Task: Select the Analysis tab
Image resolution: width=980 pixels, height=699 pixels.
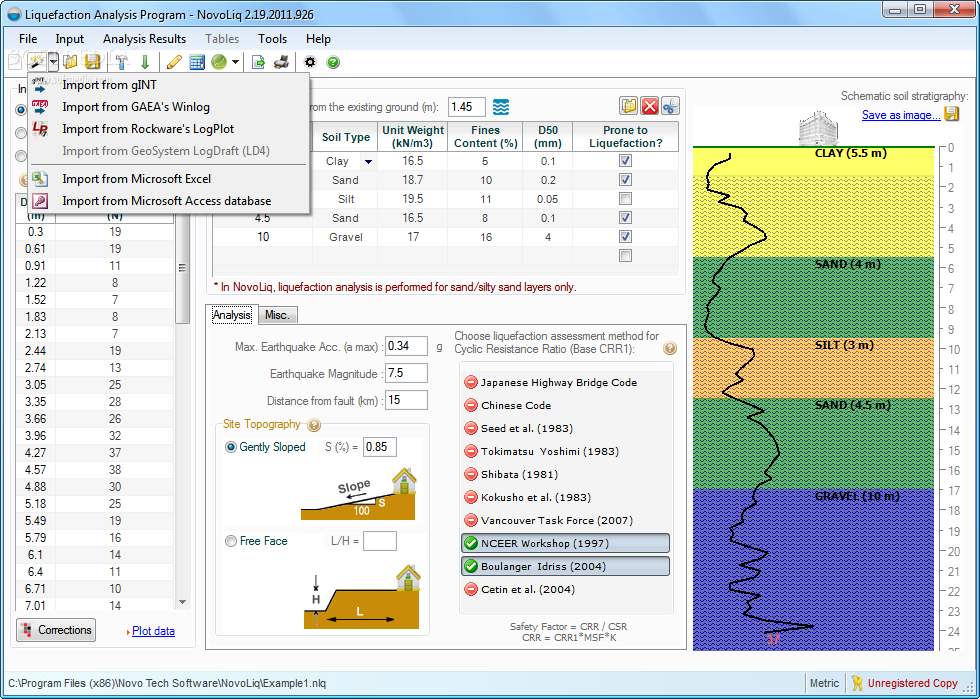Action: pos(232,314)
